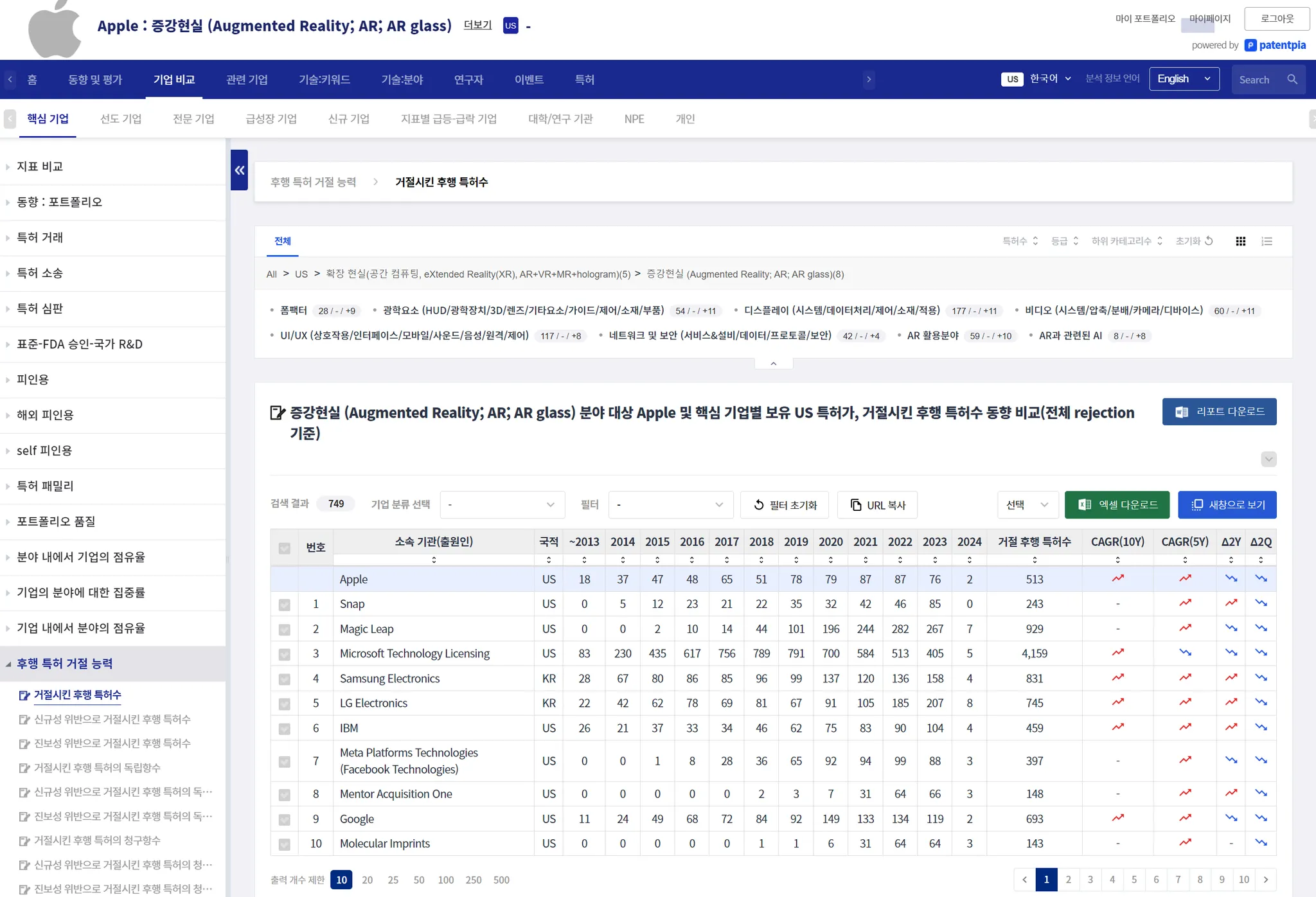Open the 연구자 navigation tab

tap(468, 80)
